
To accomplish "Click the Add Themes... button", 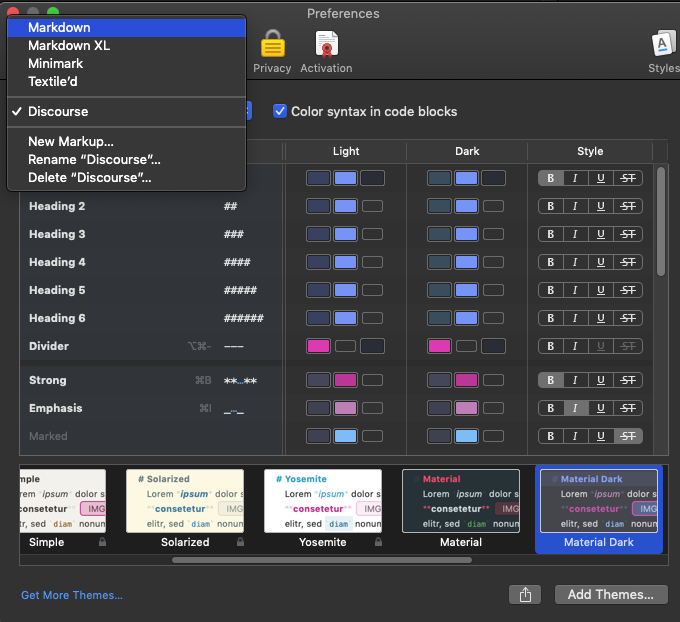I will (x=610, y=595).
